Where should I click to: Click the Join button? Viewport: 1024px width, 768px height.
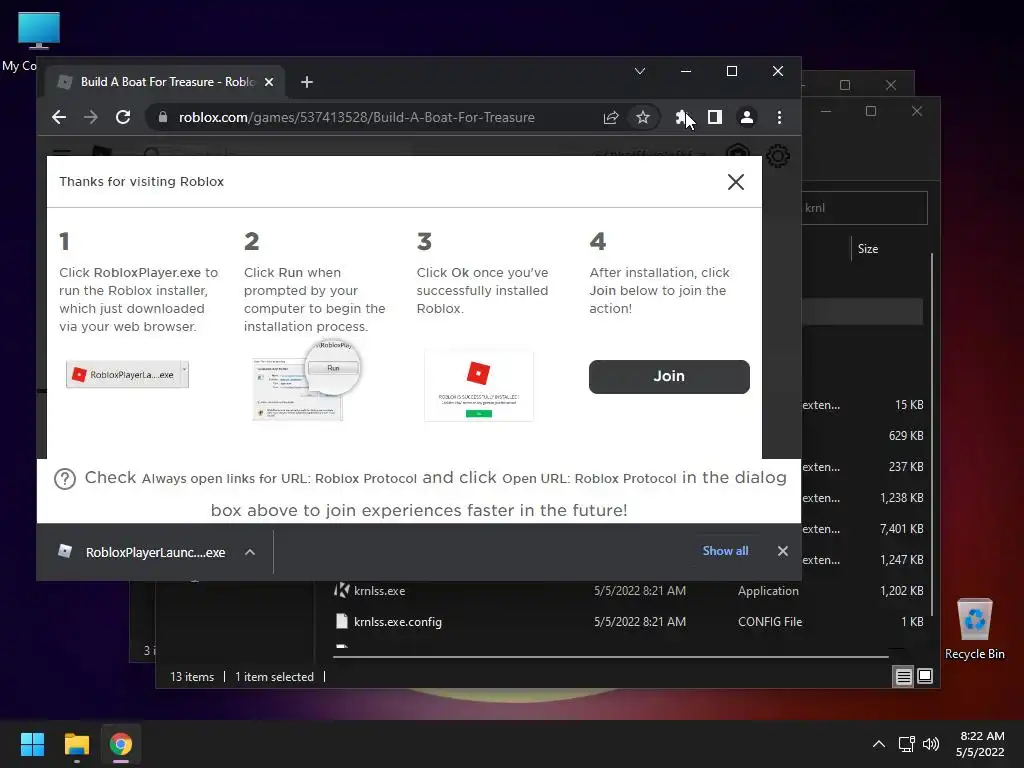pos(669,377)
